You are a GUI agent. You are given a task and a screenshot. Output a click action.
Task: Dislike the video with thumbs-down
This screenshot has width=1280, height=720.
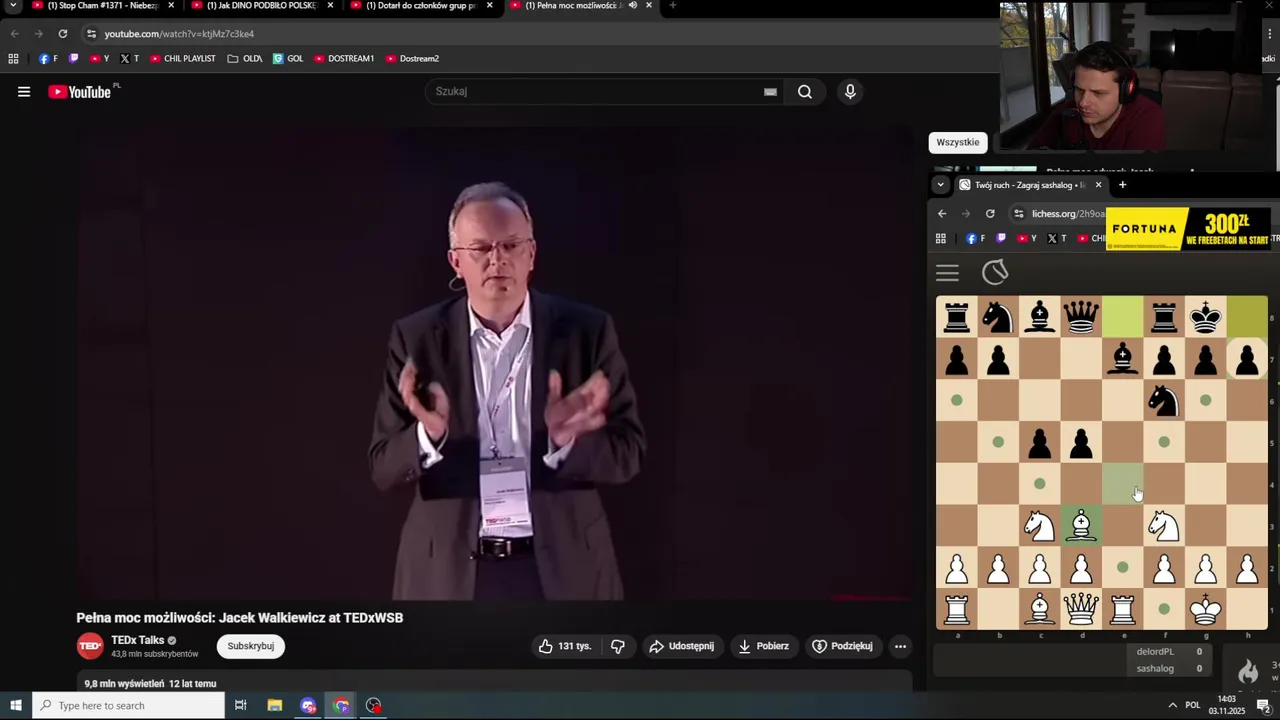618,646
